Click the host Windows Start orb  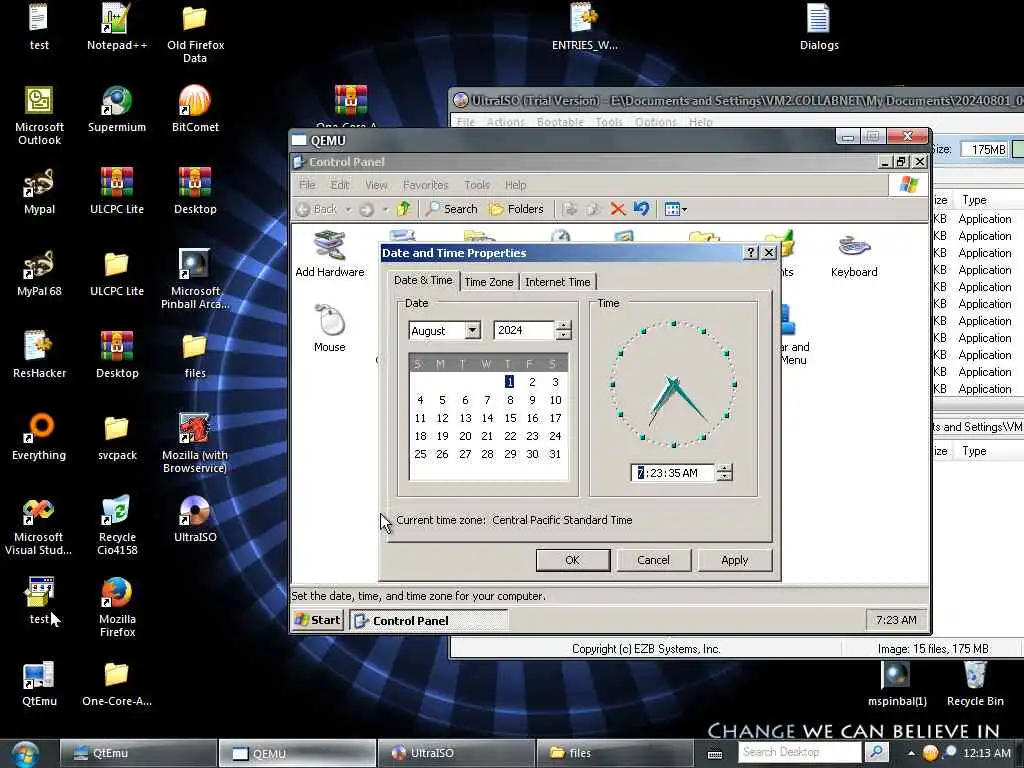(25, 754)
